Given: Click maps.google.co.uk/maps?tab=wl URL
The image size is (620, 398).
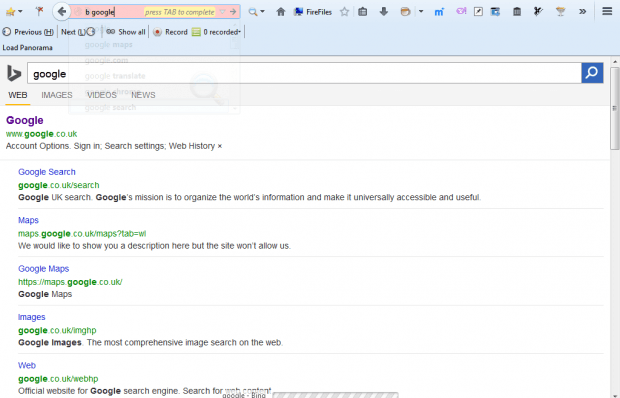Looking at the screenshot, I should [x=82, y=234].
